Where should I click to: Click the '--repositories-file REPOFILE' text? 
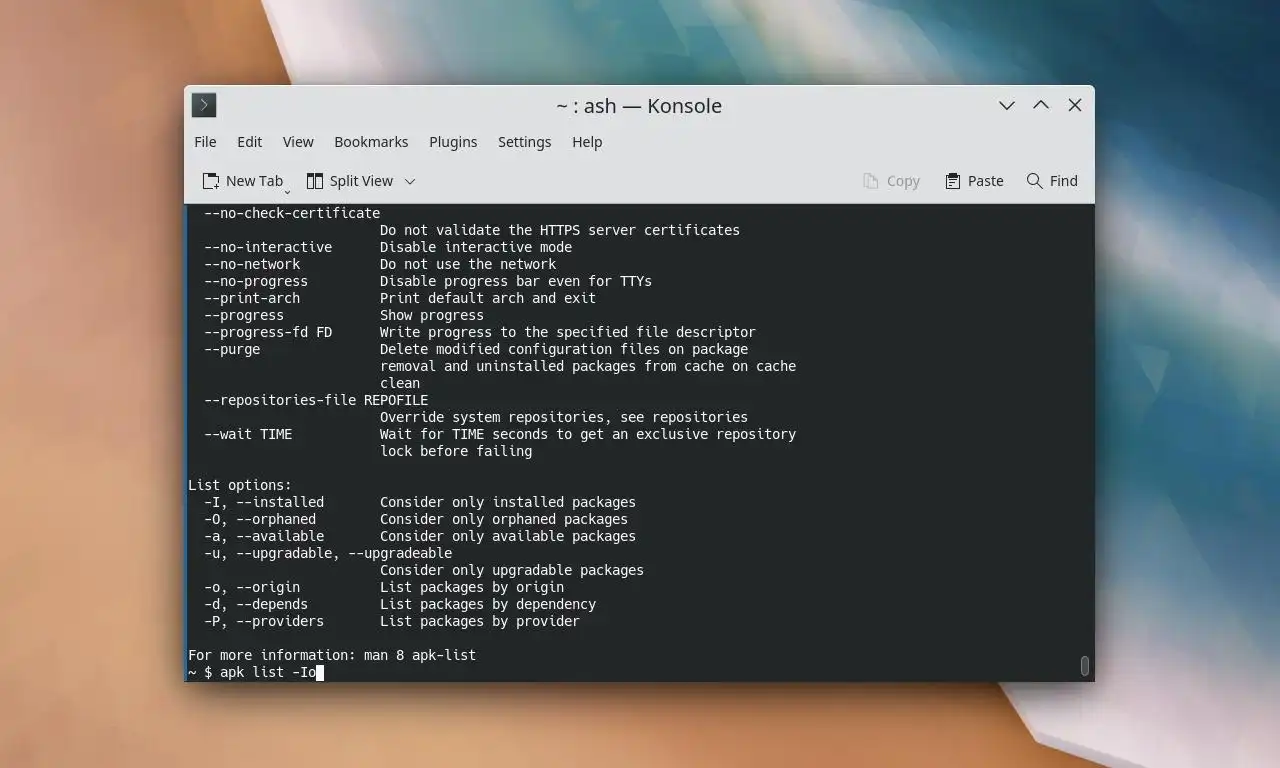coord(316,400)
